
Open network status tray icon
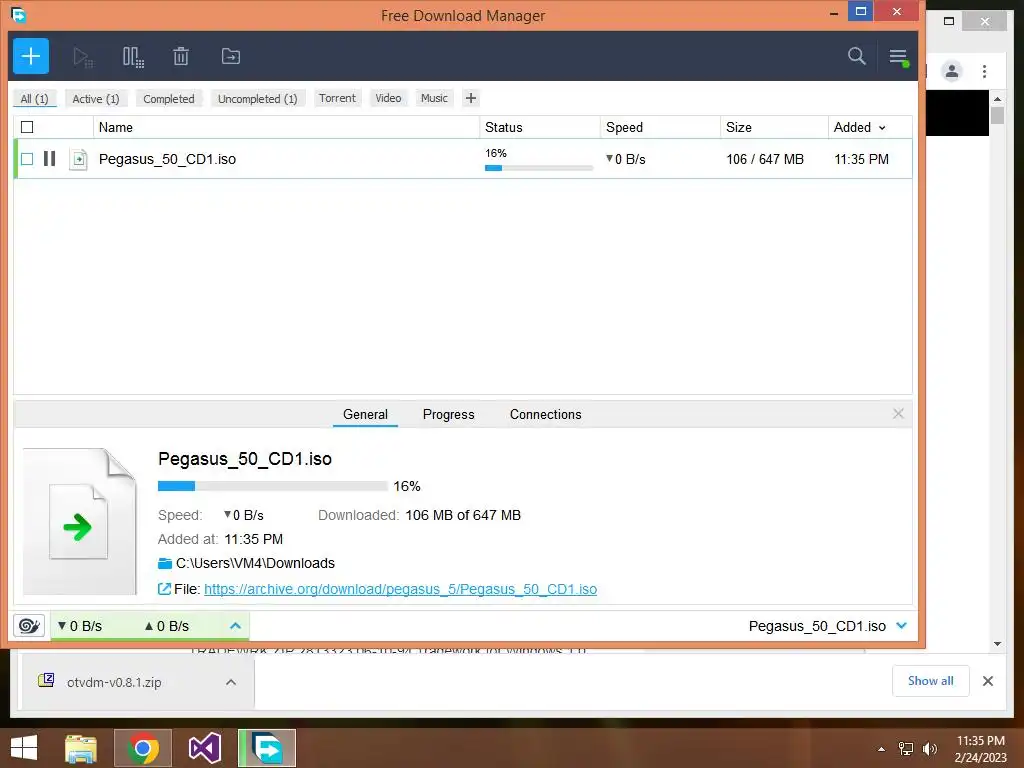click(x=906, y=749)
